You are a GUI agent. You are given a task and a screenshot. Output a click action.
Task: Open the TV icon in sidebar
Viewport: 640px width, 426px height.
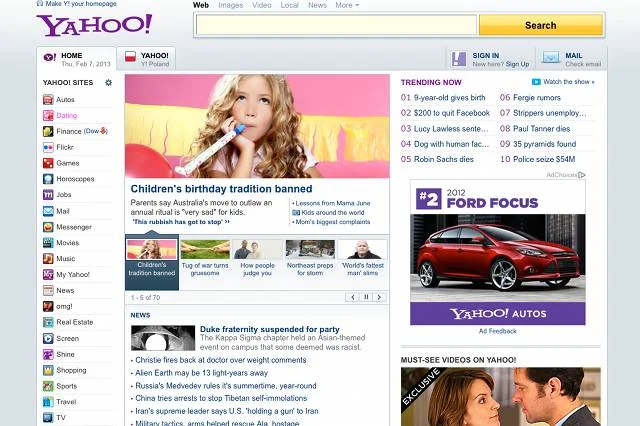(48, 418)
